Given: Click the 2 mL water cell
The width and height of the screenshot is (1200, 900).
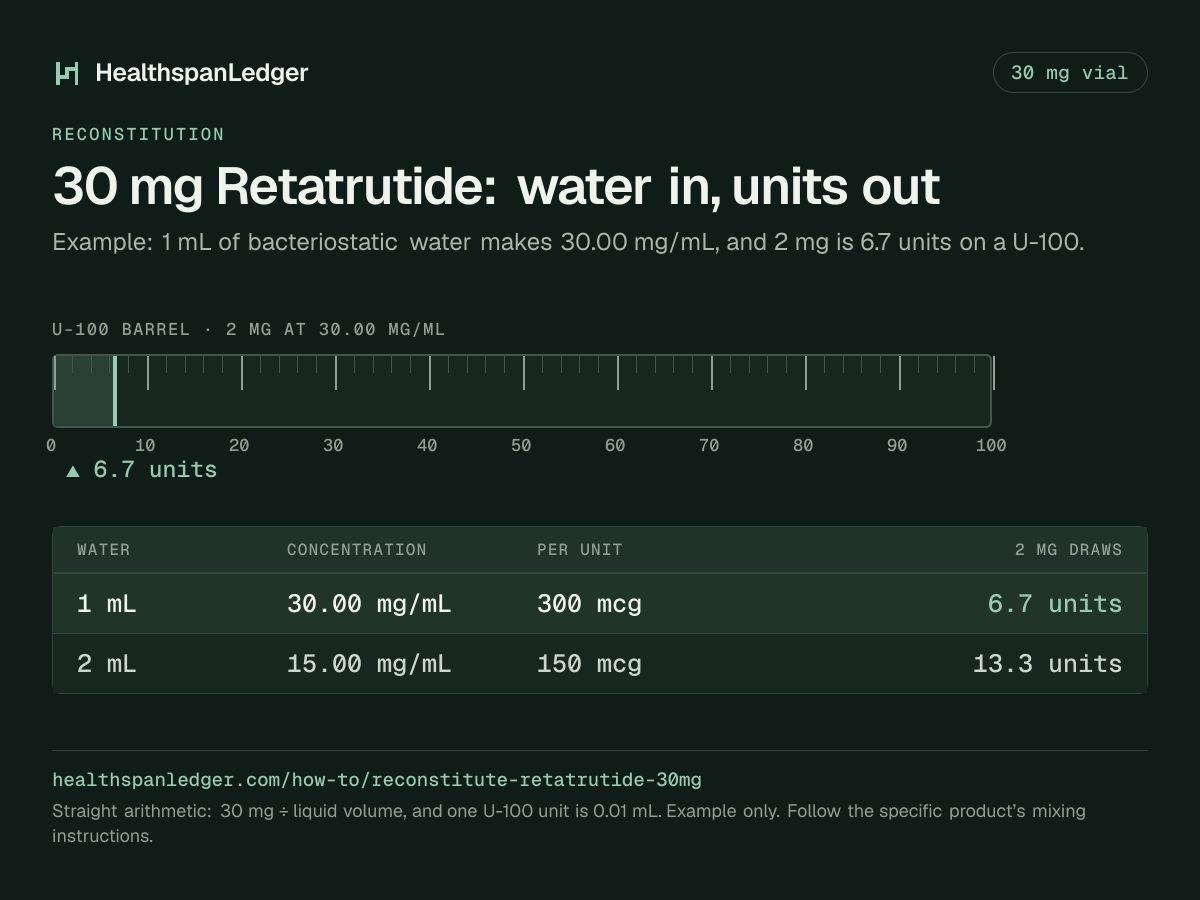Looking at the screenshot, I should point(107,664).
